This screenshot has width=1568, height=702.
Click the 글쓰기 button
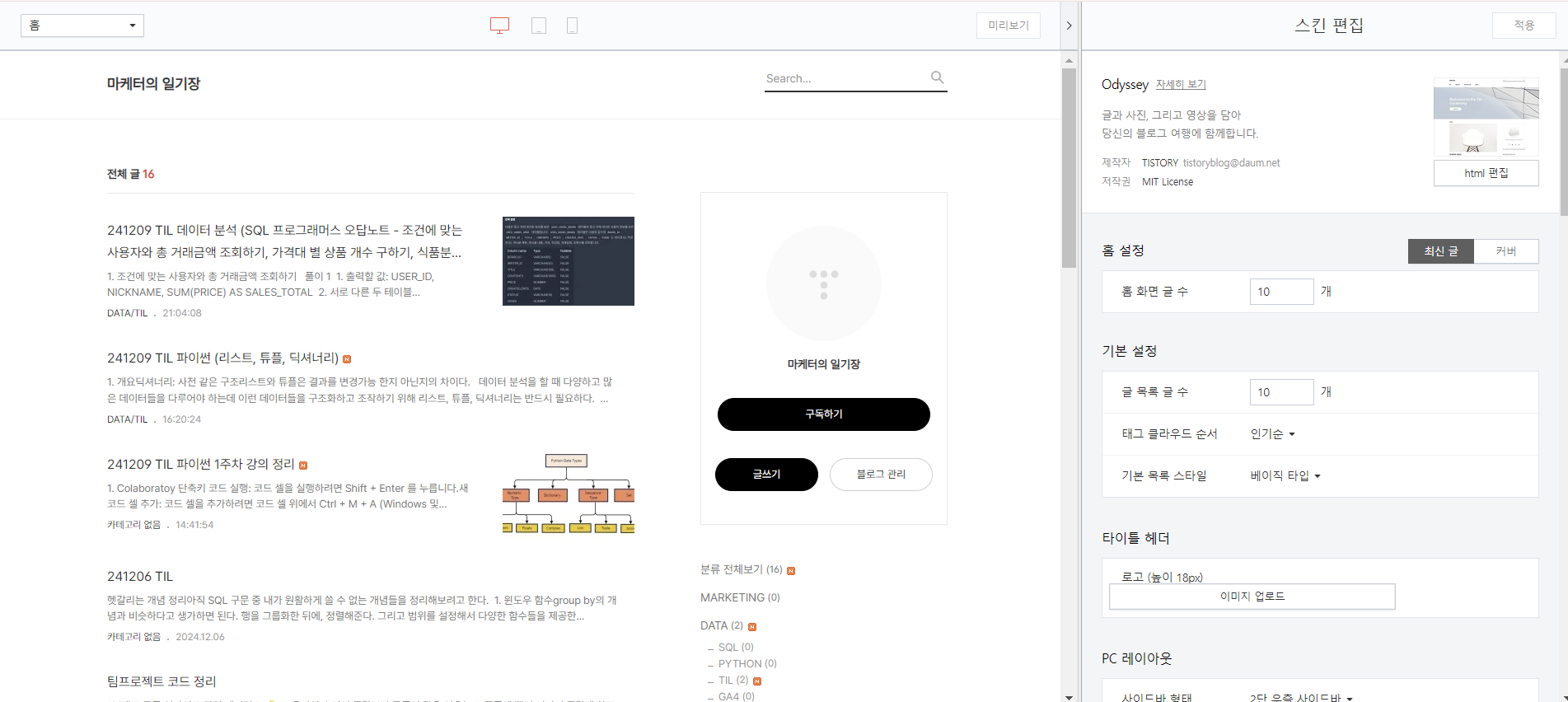[x=766, y=475]
